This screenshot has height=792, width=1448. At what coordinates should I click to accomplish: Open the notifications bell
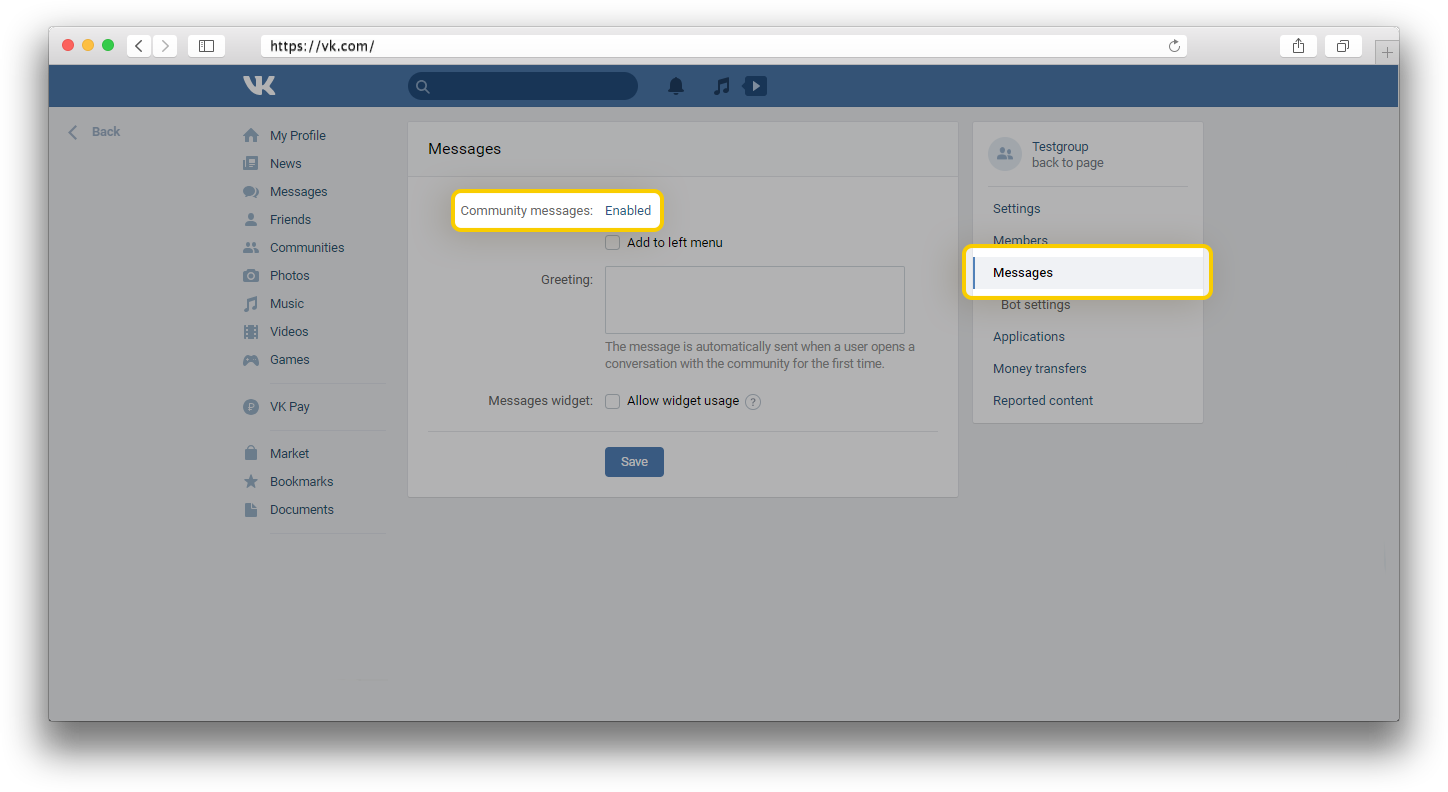[x=676, y=86]
